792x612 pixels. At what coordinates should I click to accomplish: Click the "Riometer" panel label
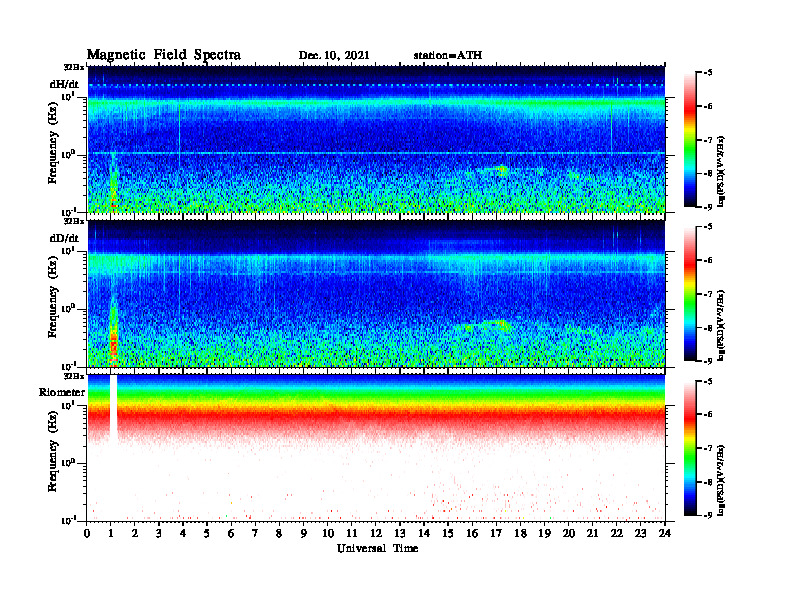pyautogui.click(x=62, y=392)
